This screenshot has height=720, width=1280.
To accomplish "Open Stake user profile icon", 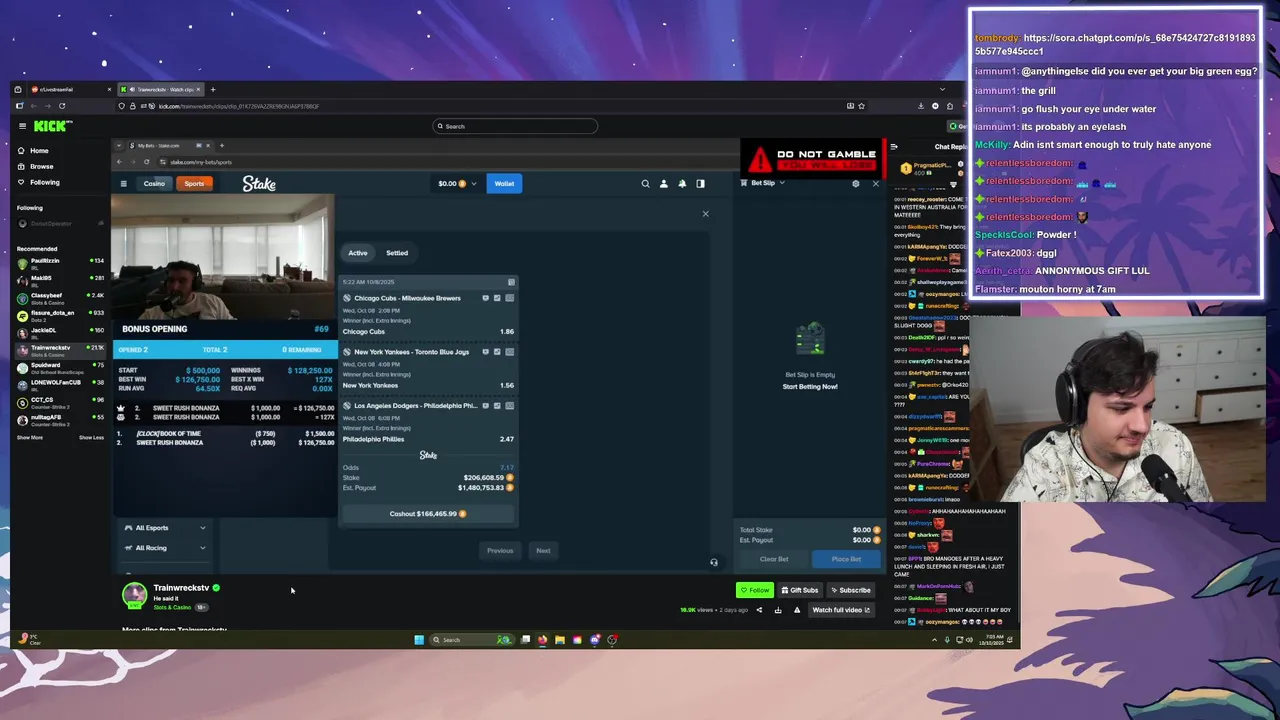I will tap(663, 184).
